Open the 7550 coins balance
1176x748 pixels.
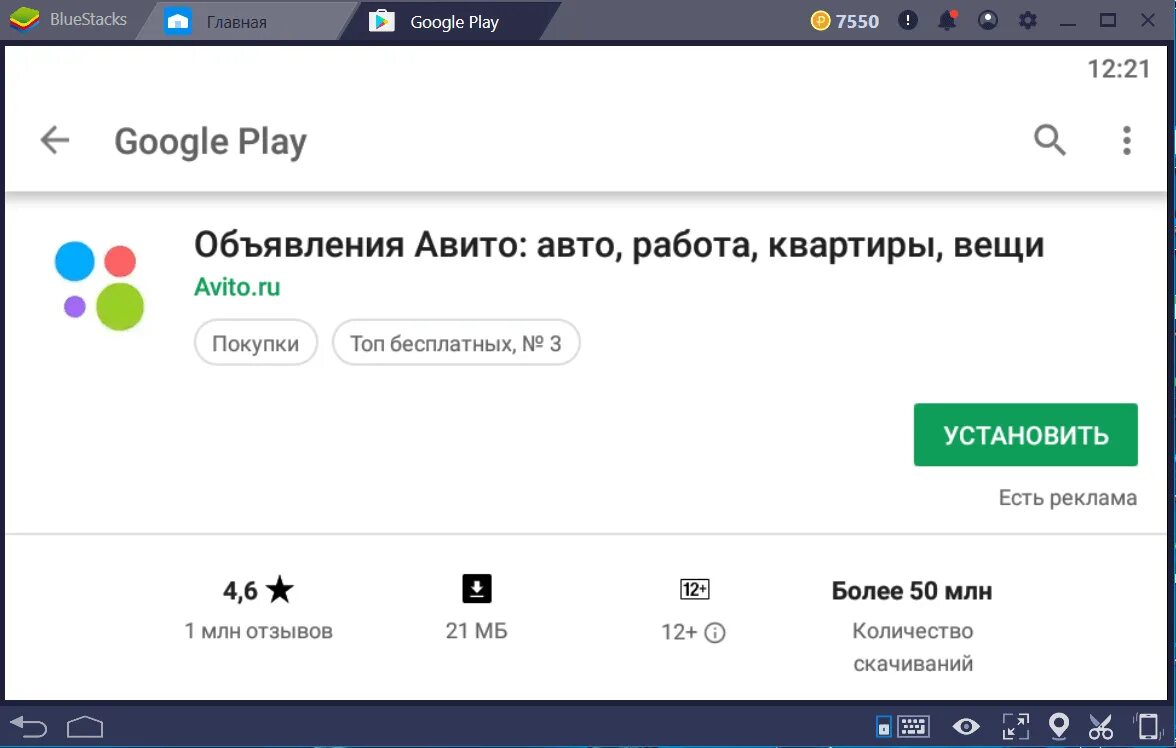tap(844, 21)
